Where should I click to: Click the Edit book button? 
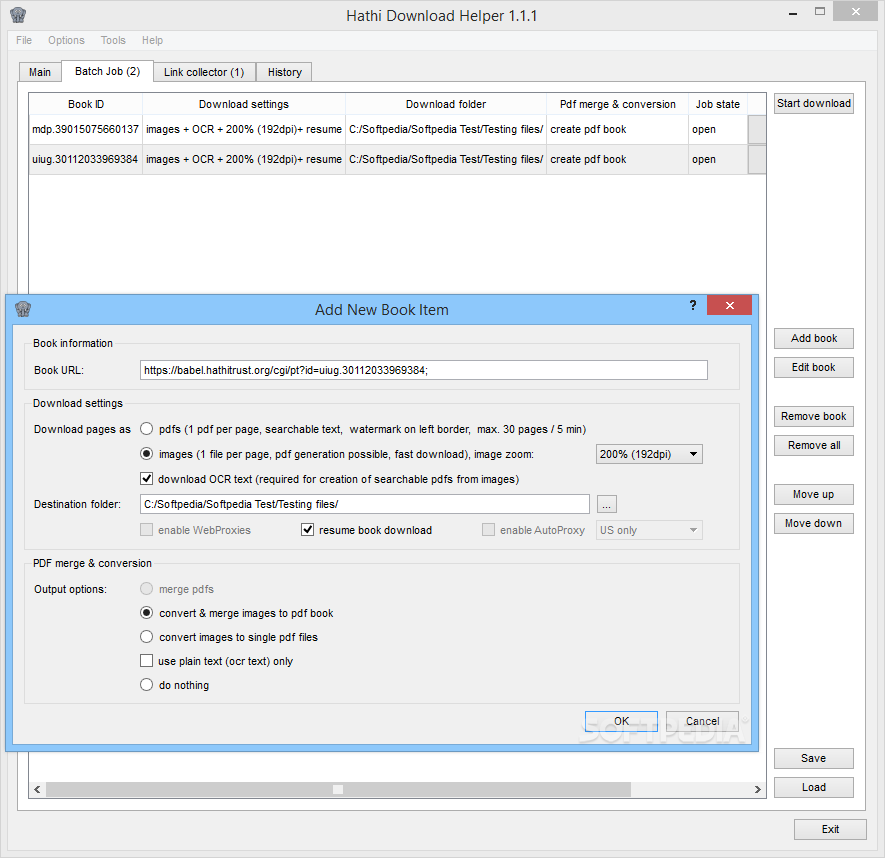[813, 367]
